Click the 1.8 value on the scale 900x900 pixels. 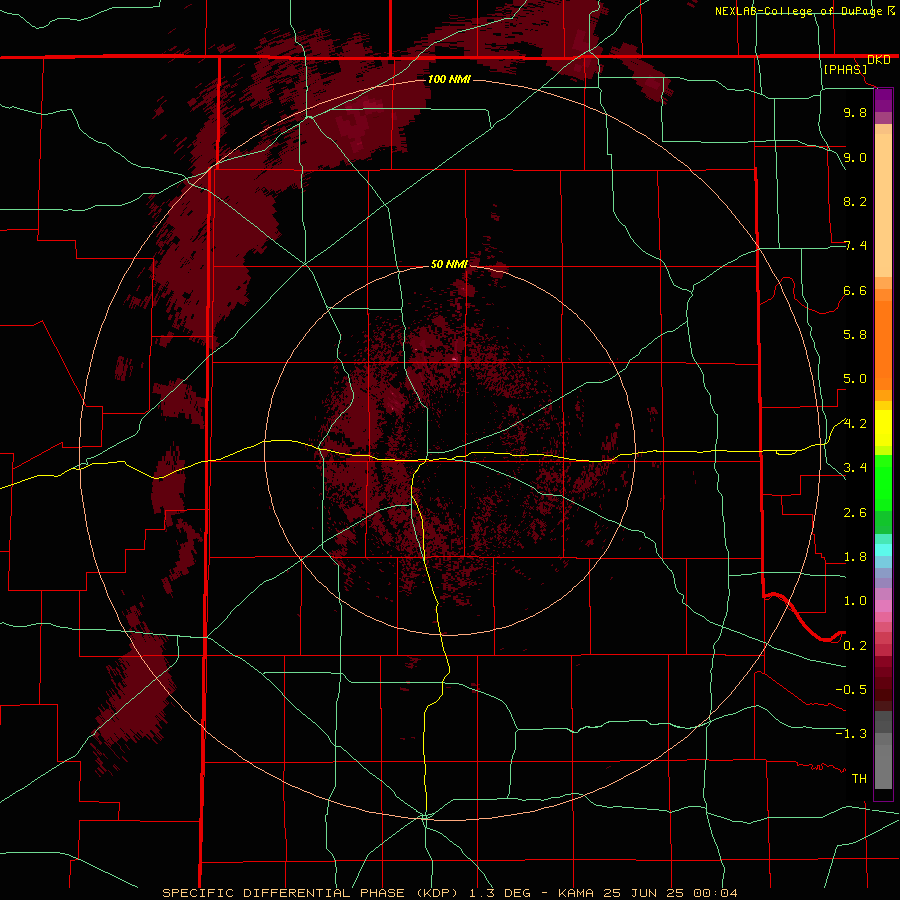pos(855,557)
